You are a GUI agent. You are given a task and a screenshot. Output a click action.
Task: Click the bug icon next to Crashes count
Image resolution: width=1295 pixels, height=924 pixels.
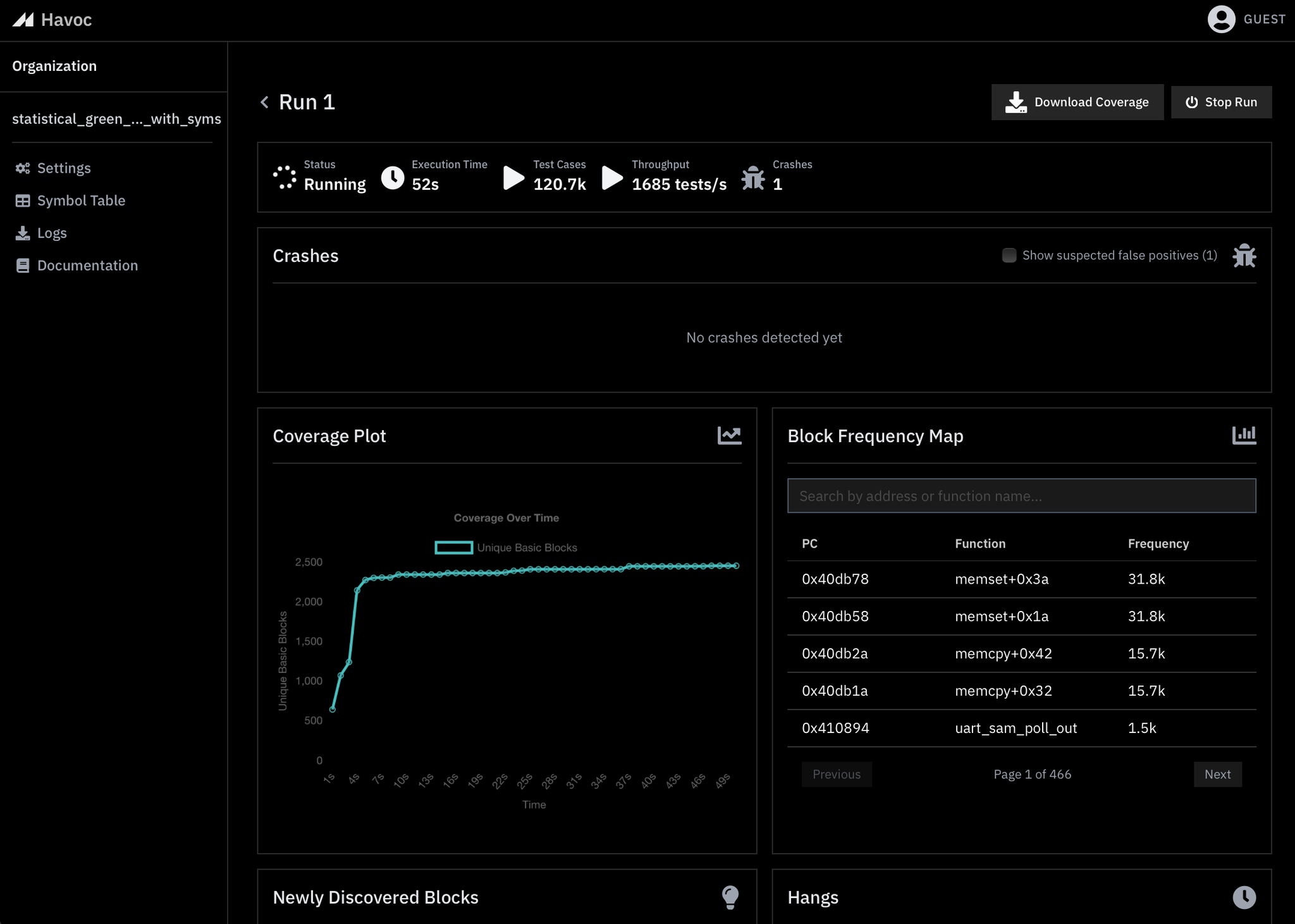[753, 178]
